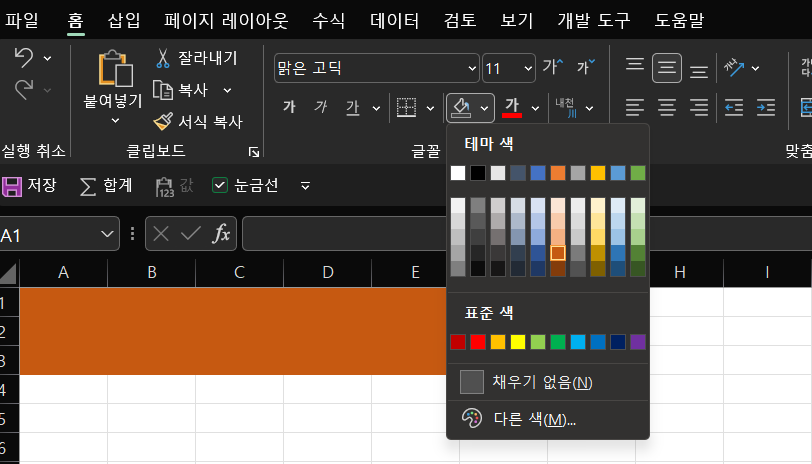Click the Sum (합계) sigma icon

[x=88, y=186]
